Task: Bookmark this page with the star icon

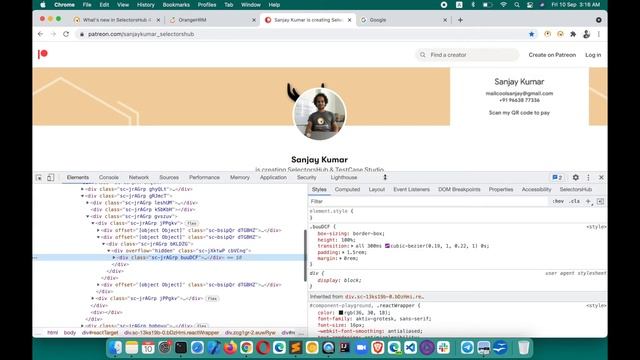Action: [531, 34]
